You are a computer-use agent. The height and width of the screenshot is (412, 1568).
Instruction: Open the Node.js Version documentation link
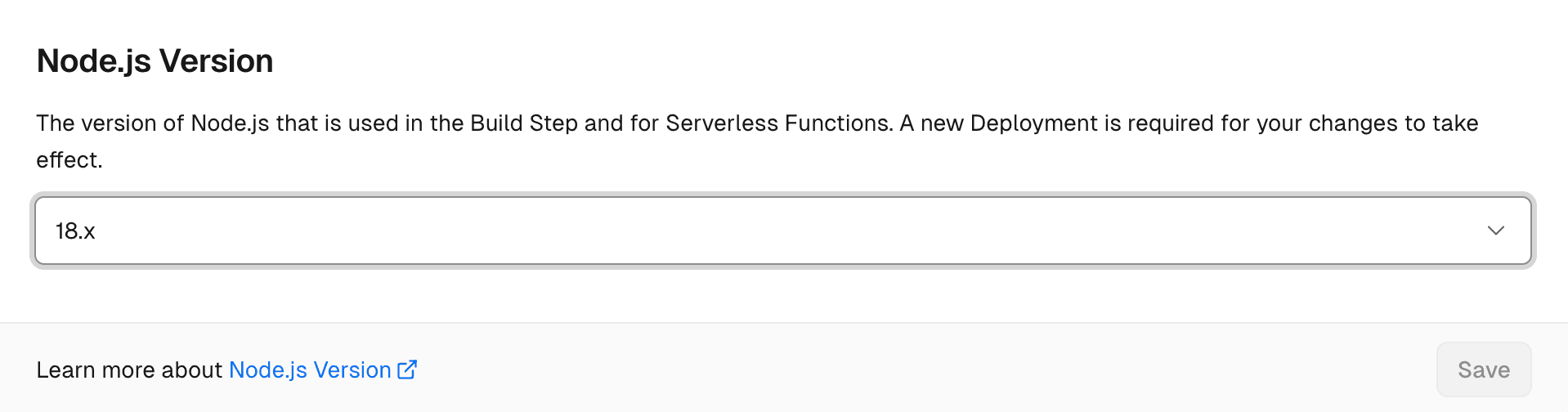[x=310, y=370]
